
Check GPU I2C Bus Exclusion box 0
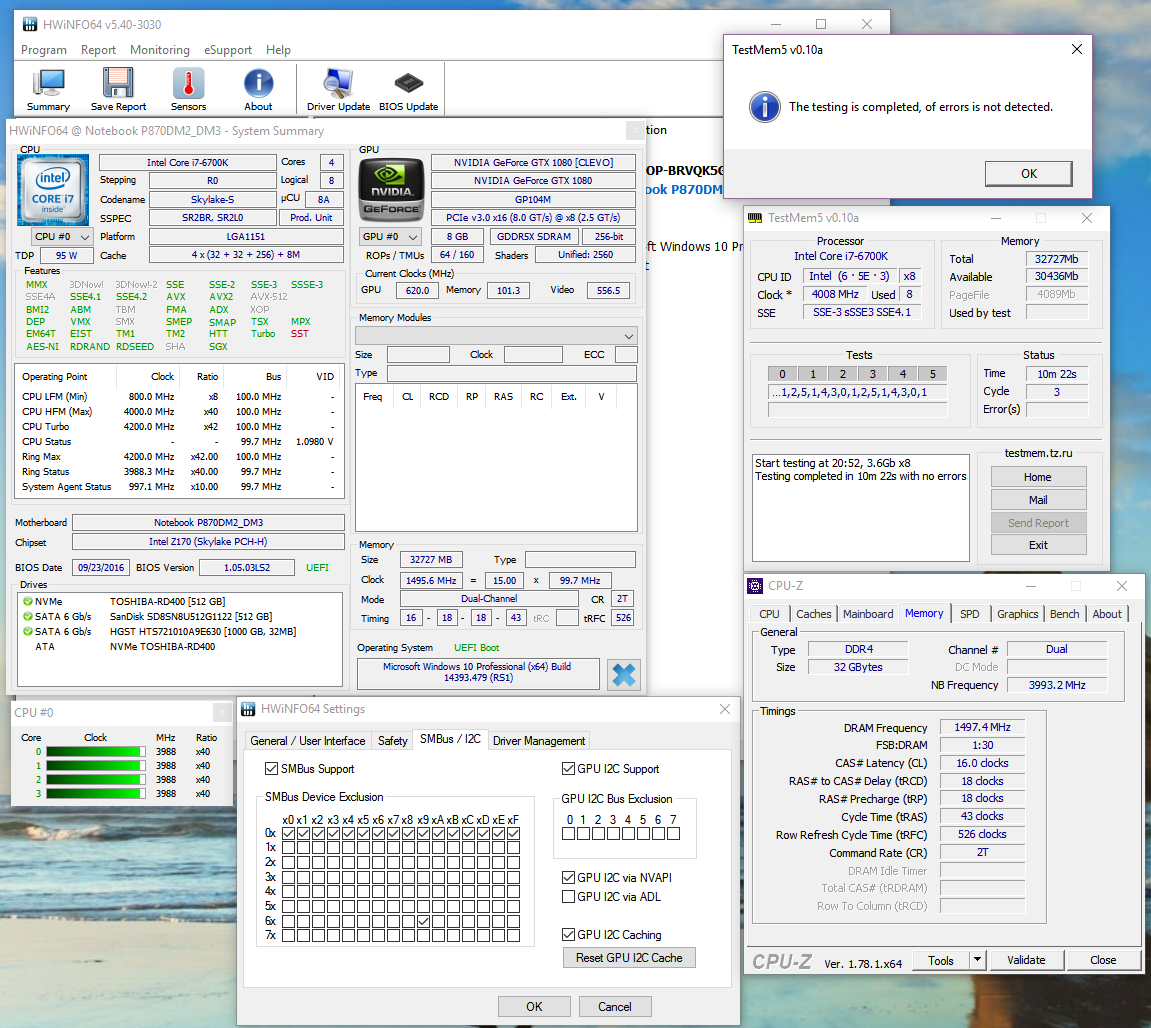pyautogui.click(x=568, y=833)
